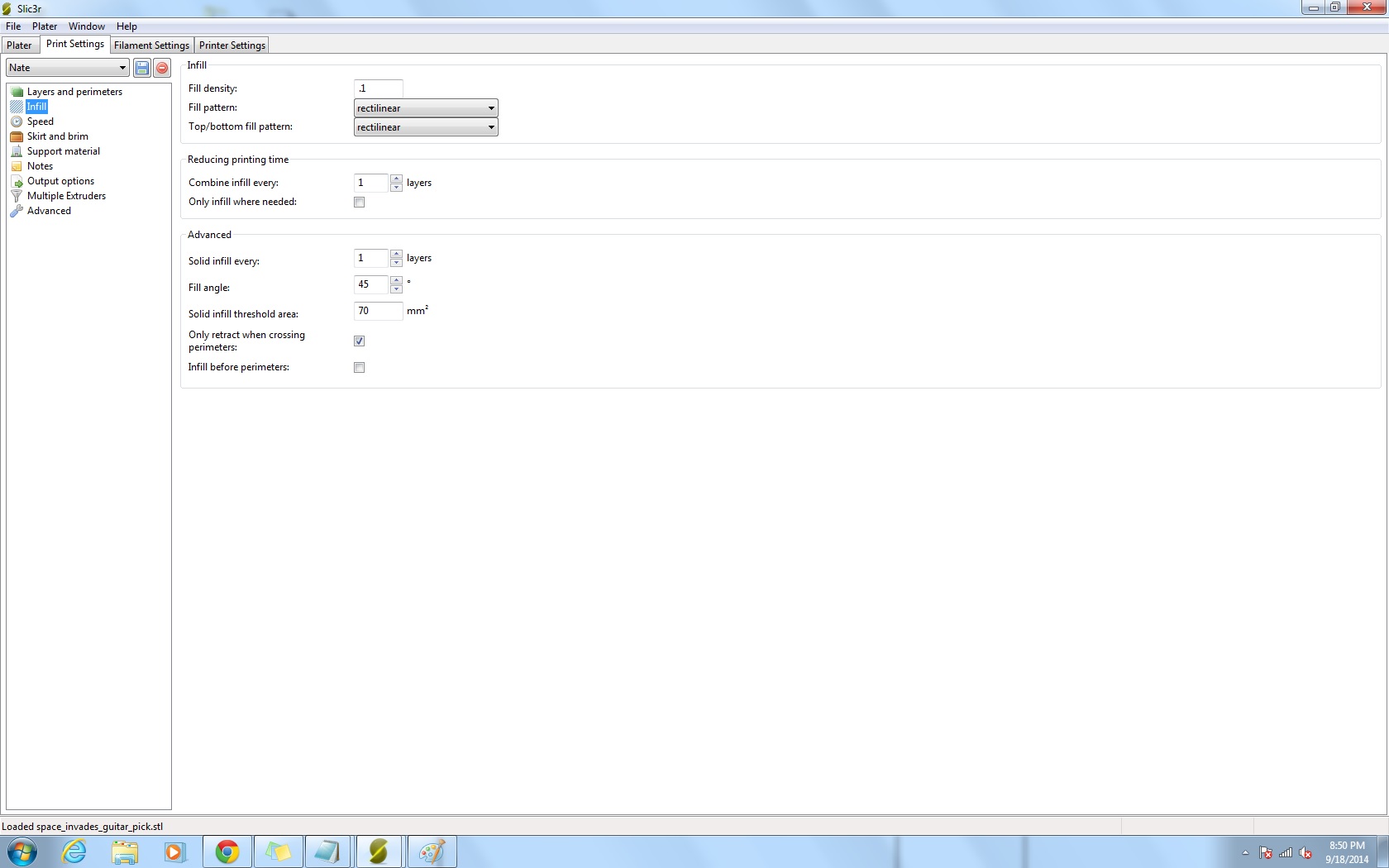1389x868 pixels.
Task: Select Multiple Extruders settings
Action: click(67, 196)
